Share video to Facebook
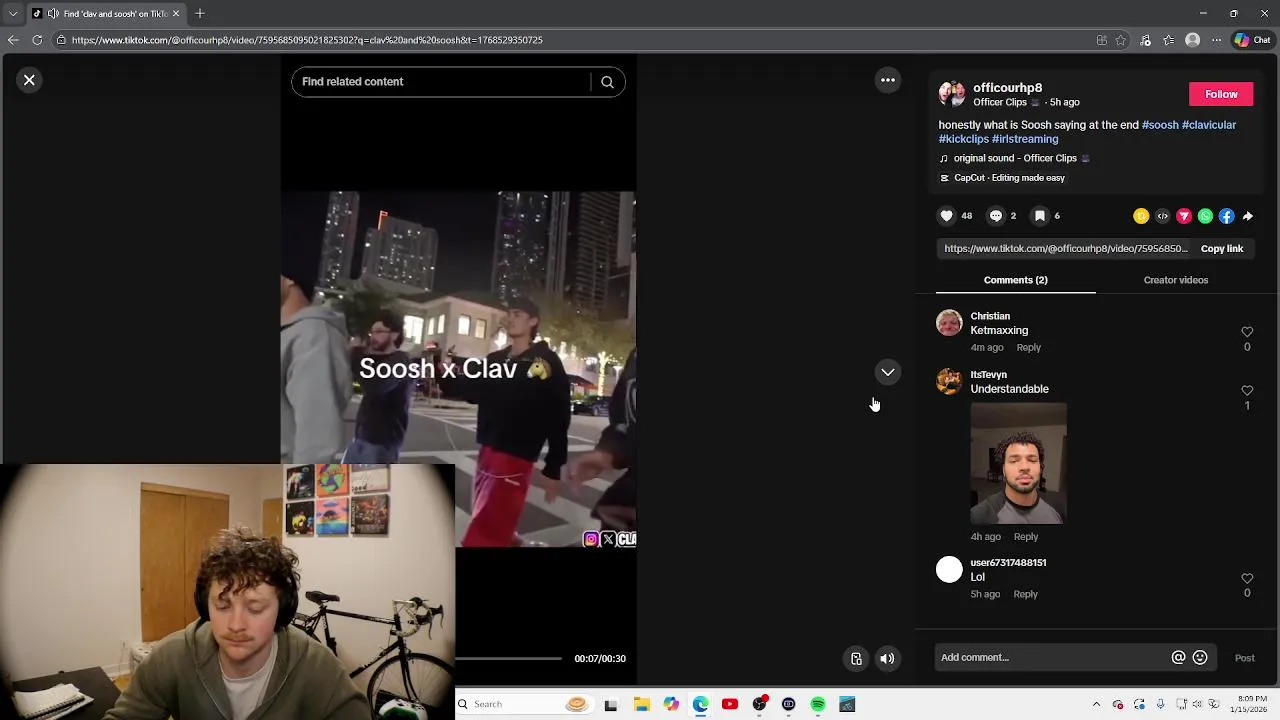The image size is (1280, 720). tap(1227, 216)
